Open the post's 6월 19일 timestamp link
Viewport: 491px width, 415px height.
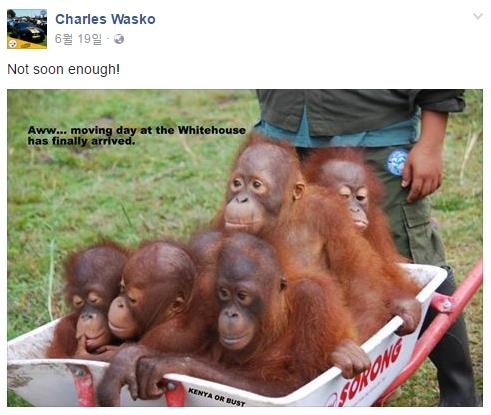(x=78, y=39)
